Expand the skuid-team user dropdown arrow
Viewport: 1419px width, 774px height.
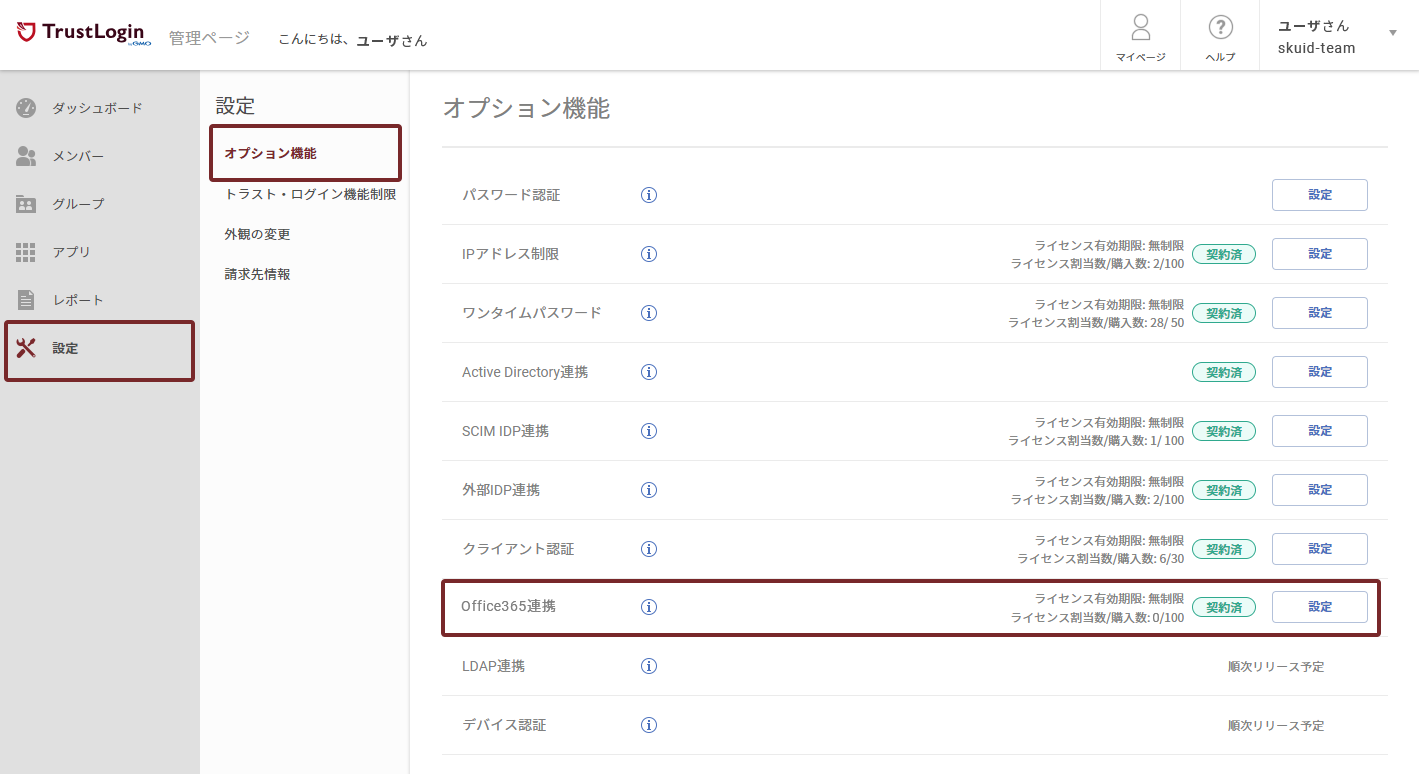tap(1393, 33)
